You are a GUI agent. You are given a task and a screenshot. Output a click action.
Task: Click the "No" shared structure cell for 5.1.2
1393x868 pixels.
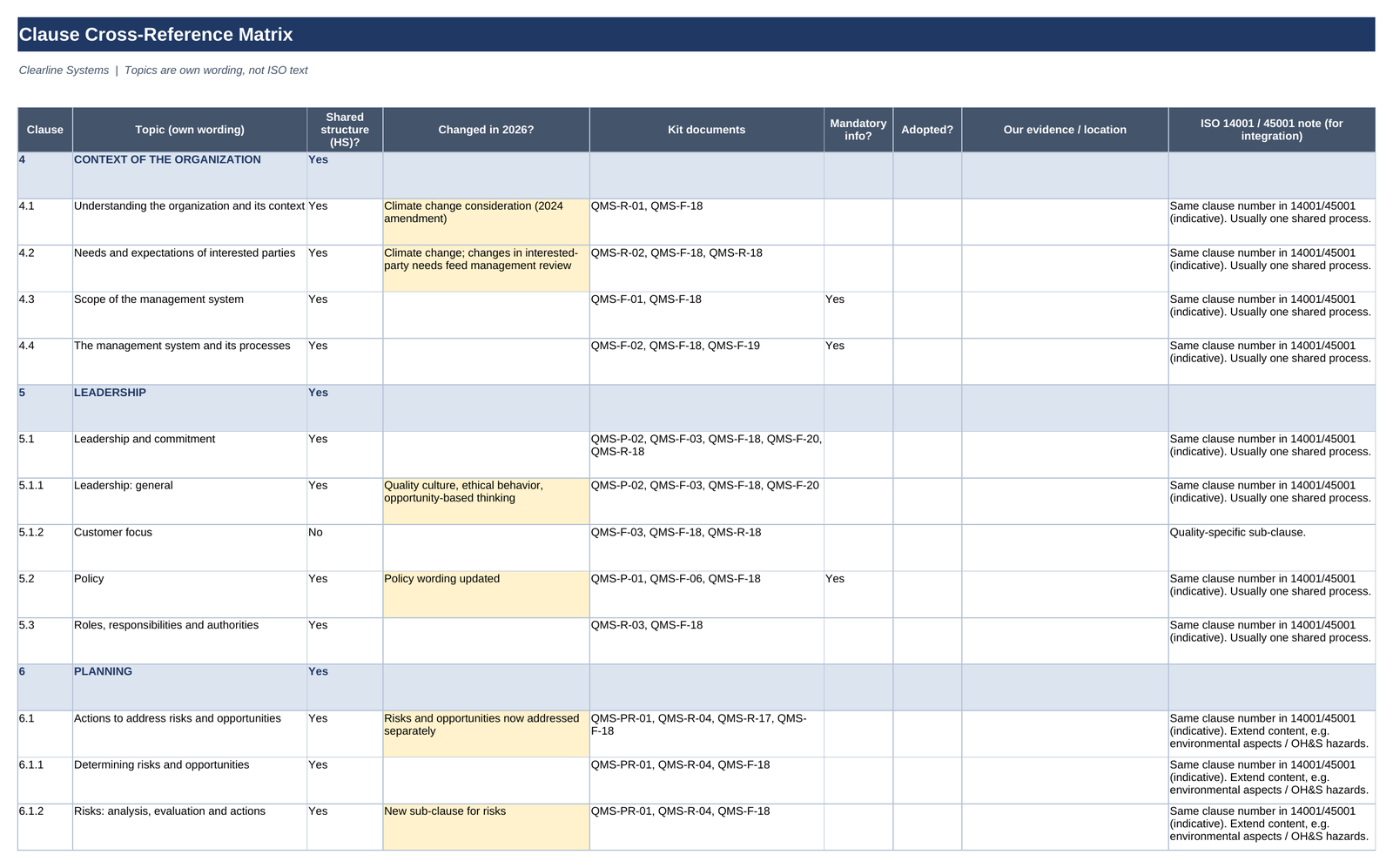[x=345, y=548]
